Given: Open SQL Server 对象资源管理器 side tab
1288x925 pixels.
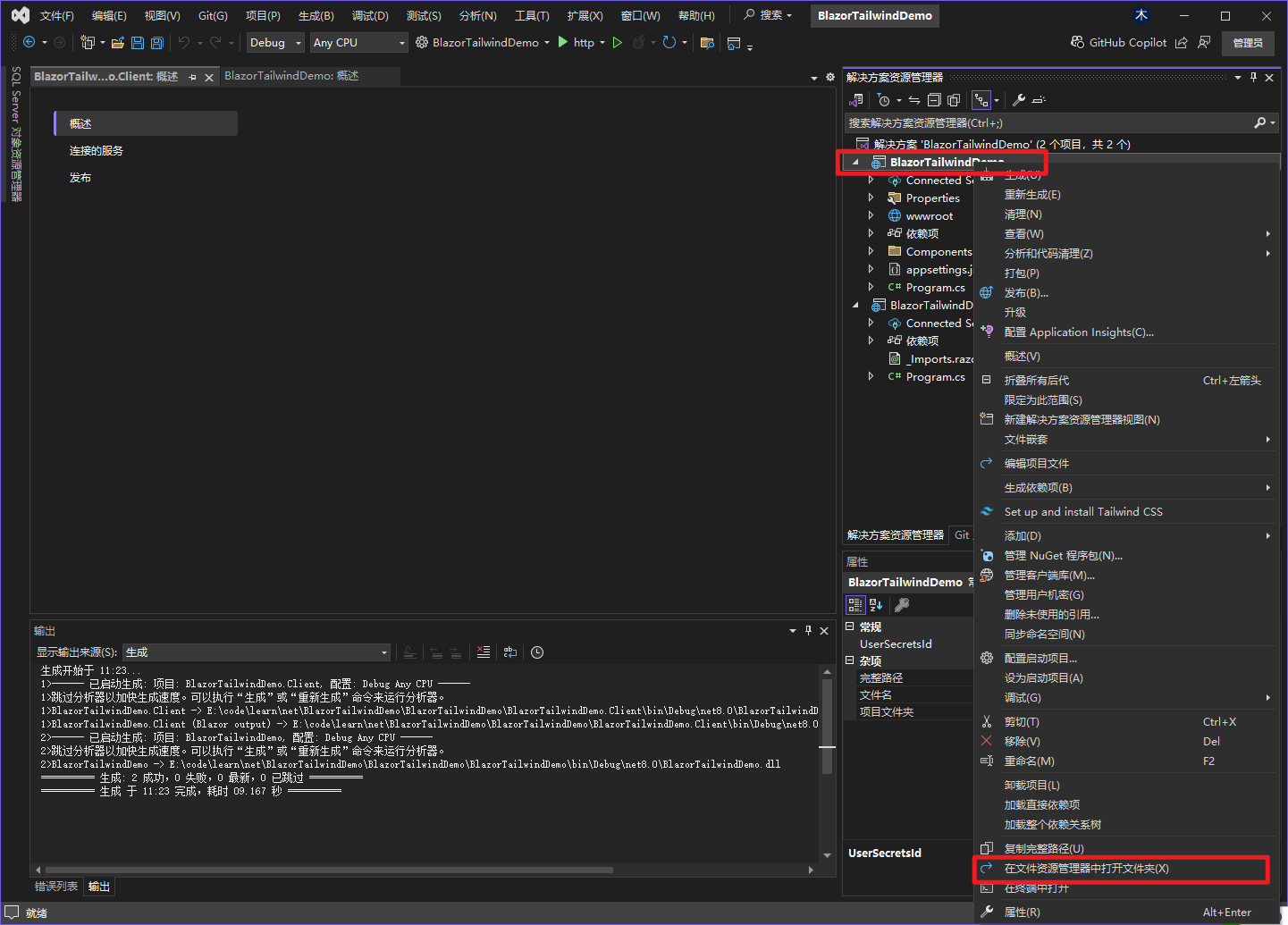Looking at the screenshot, I should pyautogui.click(x=16, y=134).
